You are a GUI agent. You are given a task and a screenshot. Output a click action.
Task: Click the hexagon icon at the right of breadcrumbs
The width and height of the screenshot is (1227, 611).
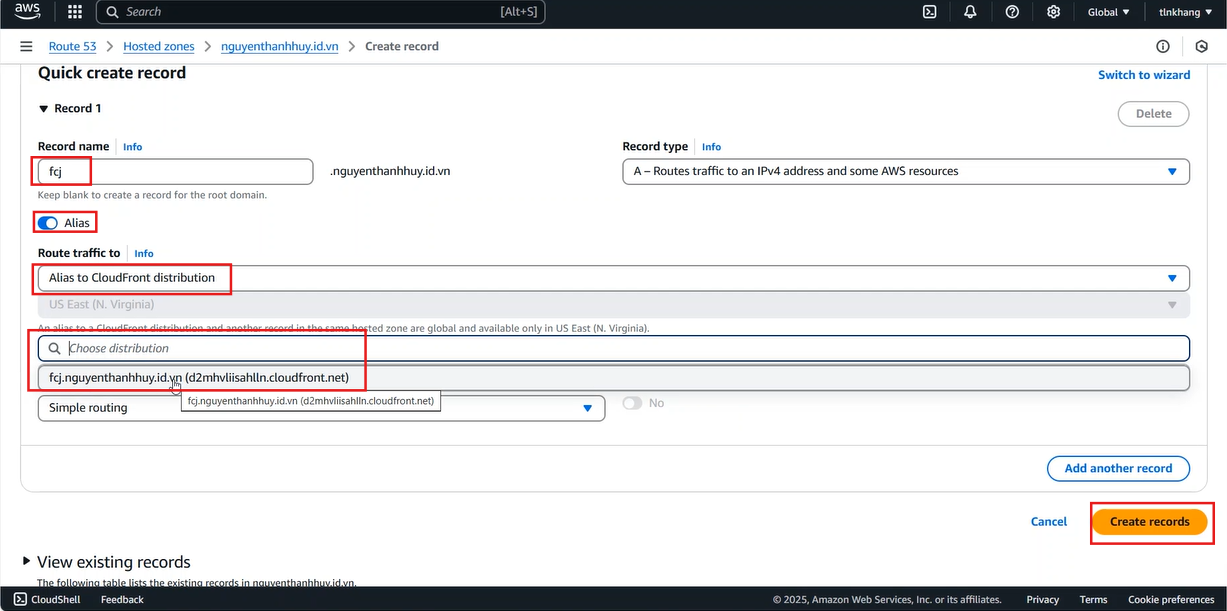click(1202, 46)
